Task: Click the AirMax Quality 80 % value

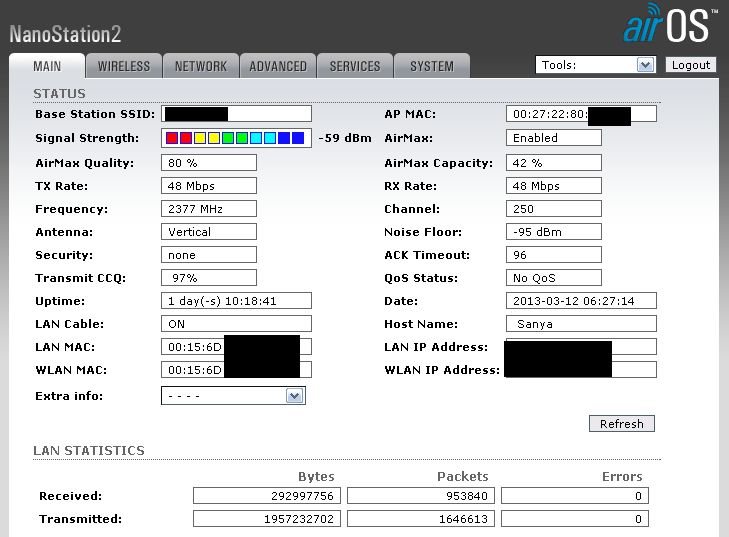Action: coord(209,163)
